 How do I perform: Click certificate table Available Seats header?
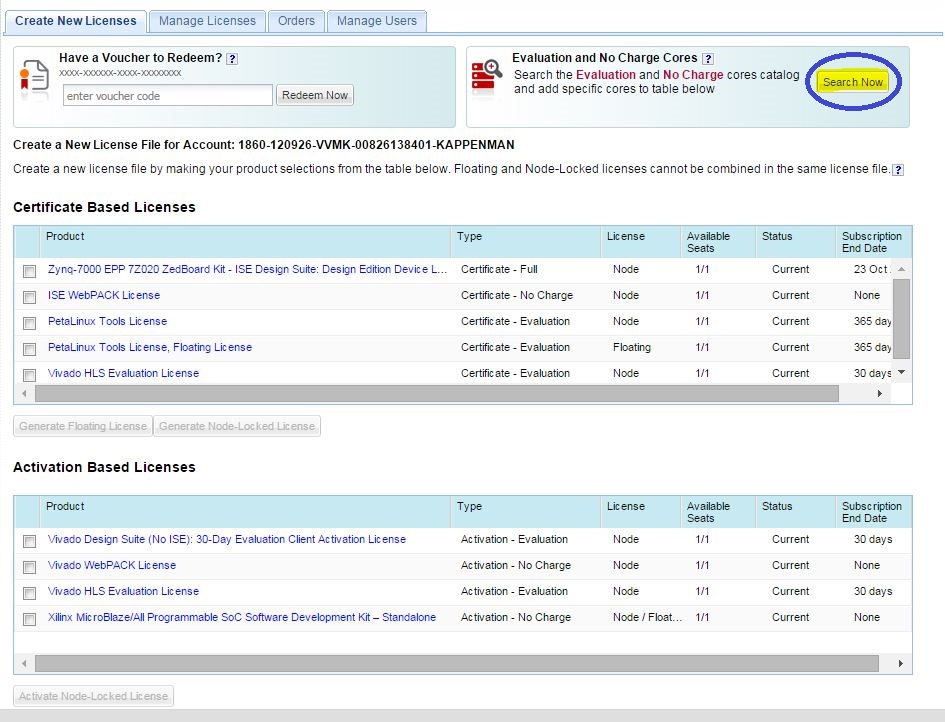pos(718,242)
